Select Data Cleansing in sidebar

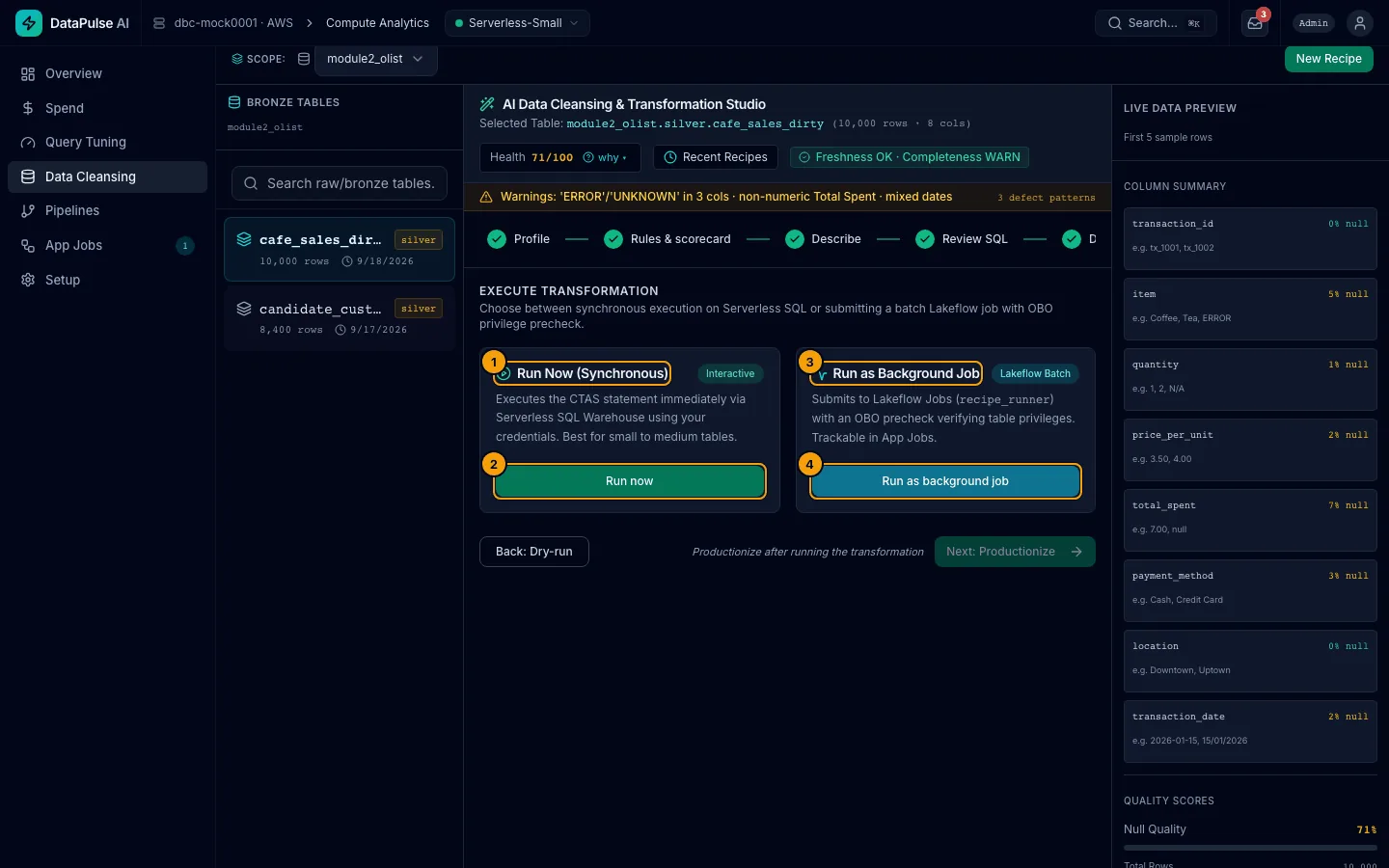click(x=107, y=176)
